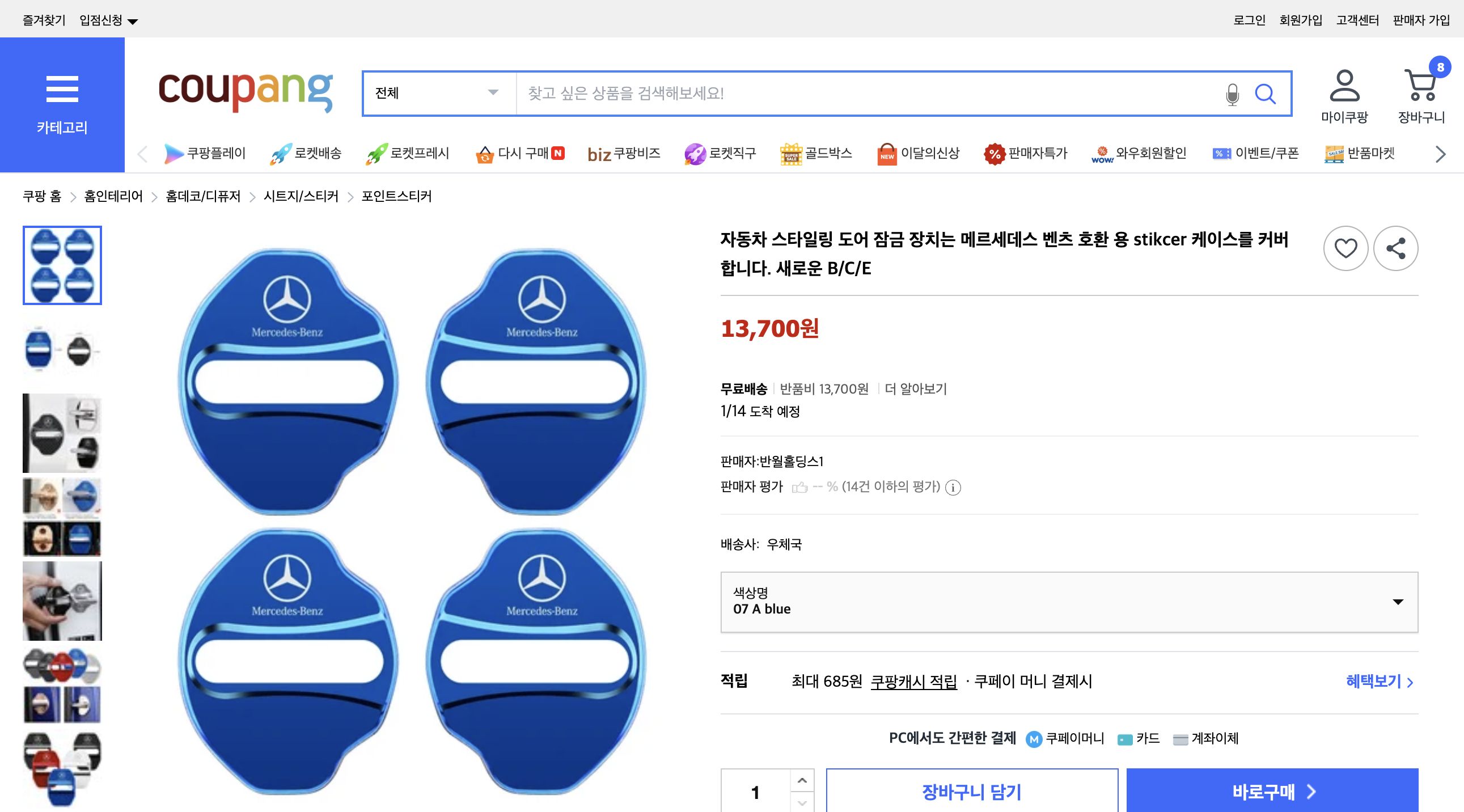Increase quantity with the stepper up arrow
The width and height of the screenshot is (1464, 812).
point(802,780)
